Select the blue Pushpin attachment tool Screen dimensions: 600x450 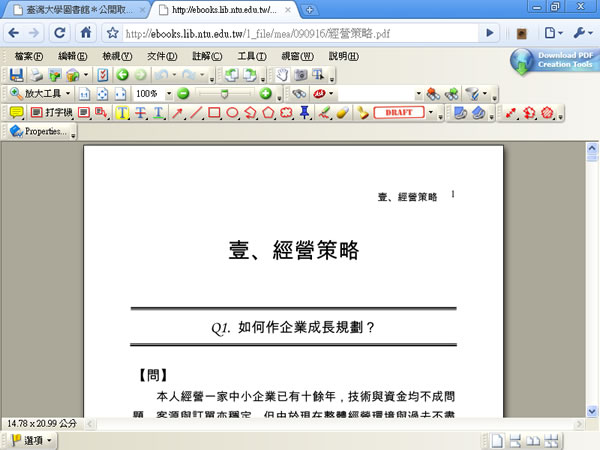[x=305, y=112]
